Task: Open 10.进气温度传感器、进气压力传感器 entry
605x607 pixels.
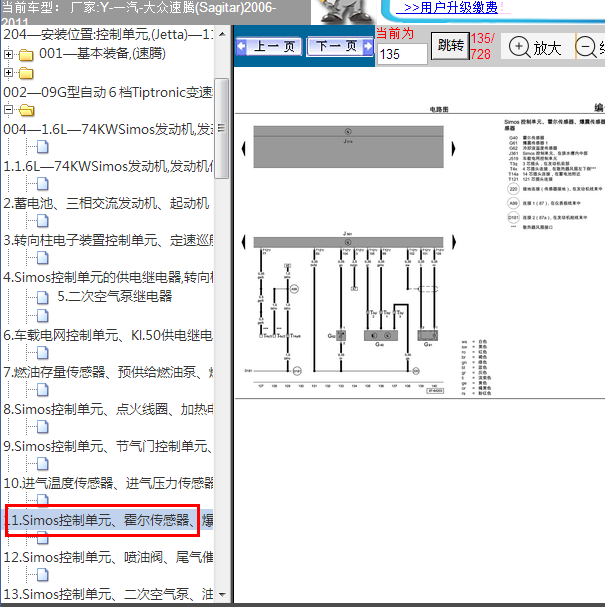Action: (108, 483)
